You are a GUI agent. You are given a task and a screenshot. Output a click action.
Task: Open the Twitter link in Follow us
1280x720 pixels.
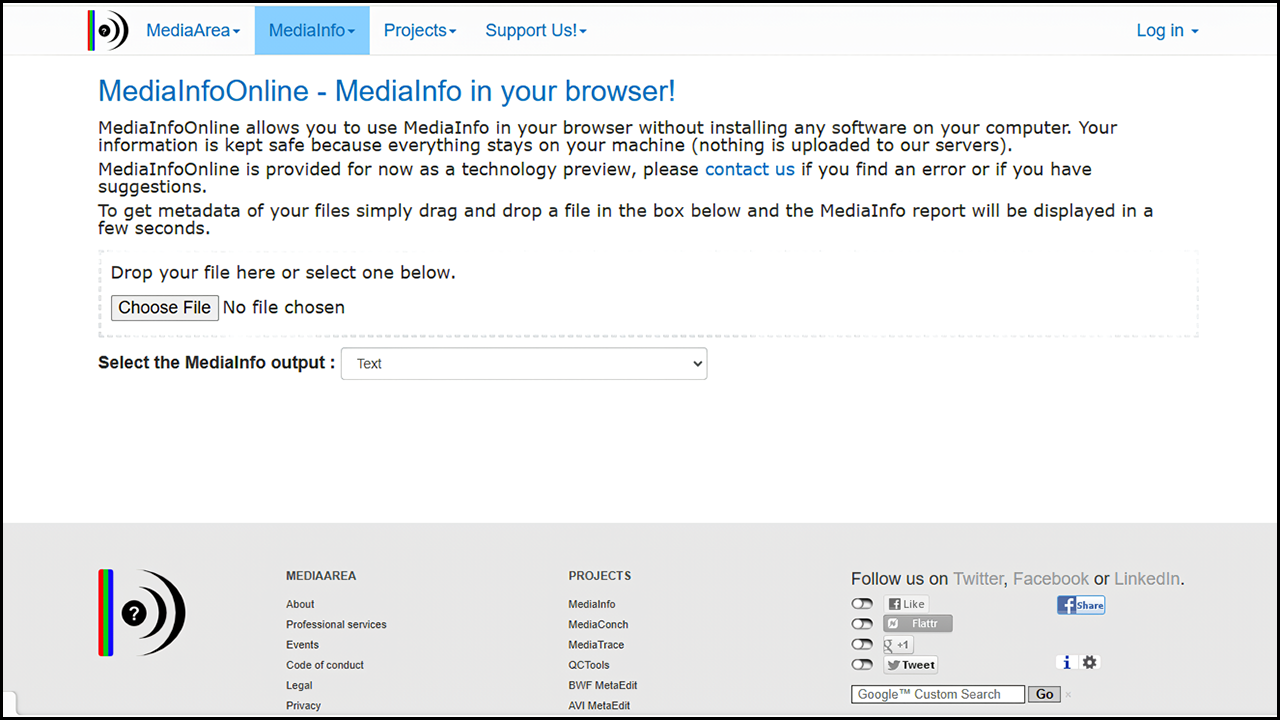coord(978,579)
